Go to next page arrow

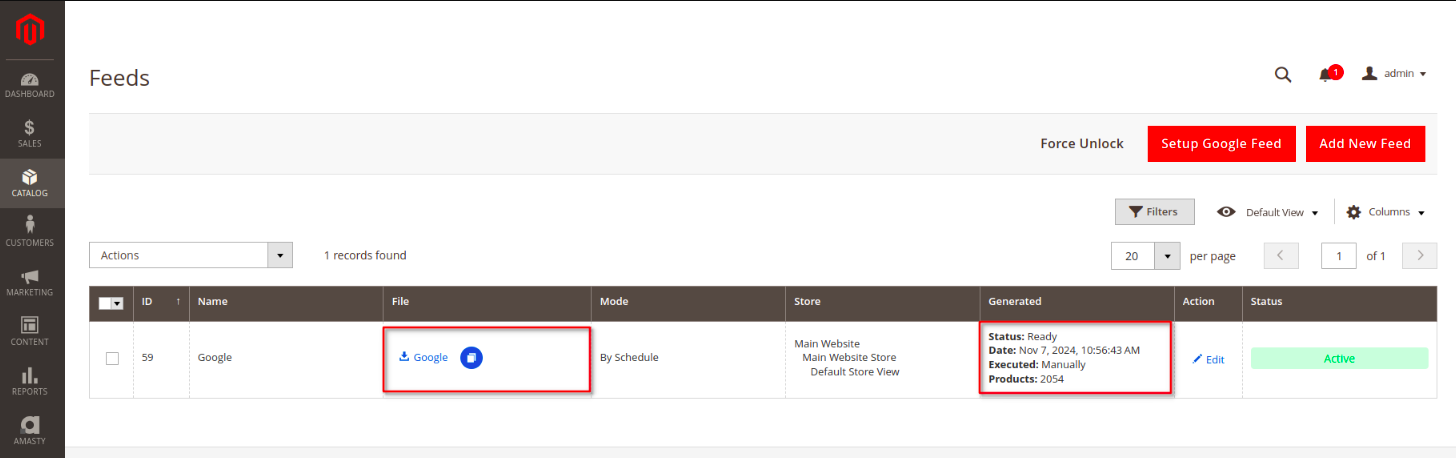coord(1419,256)
